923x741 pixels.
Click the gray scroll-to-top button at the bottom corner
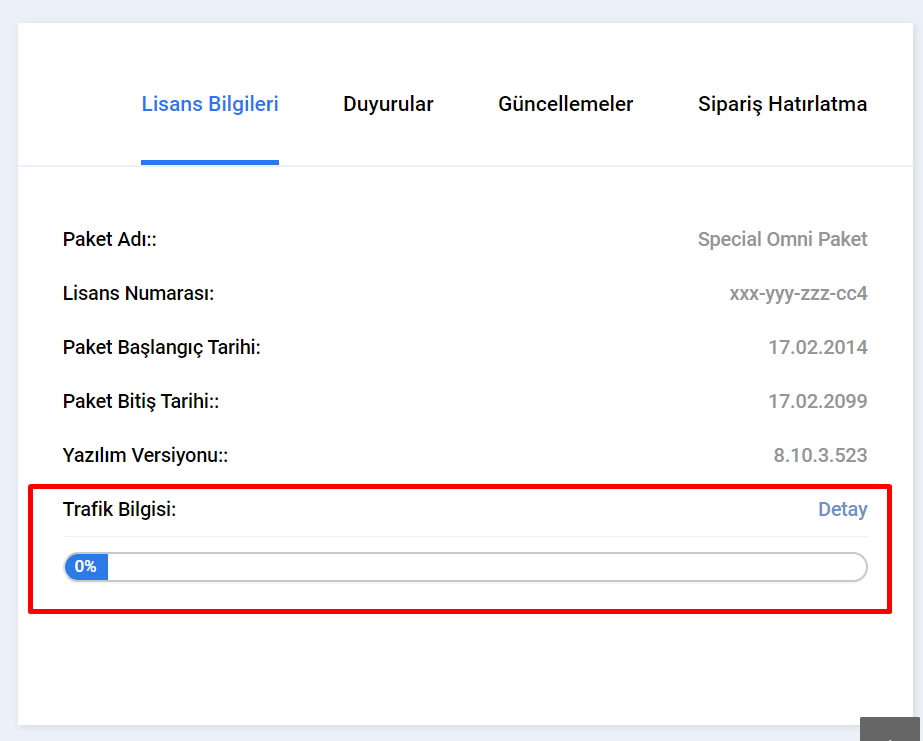[x=889, y=729]
